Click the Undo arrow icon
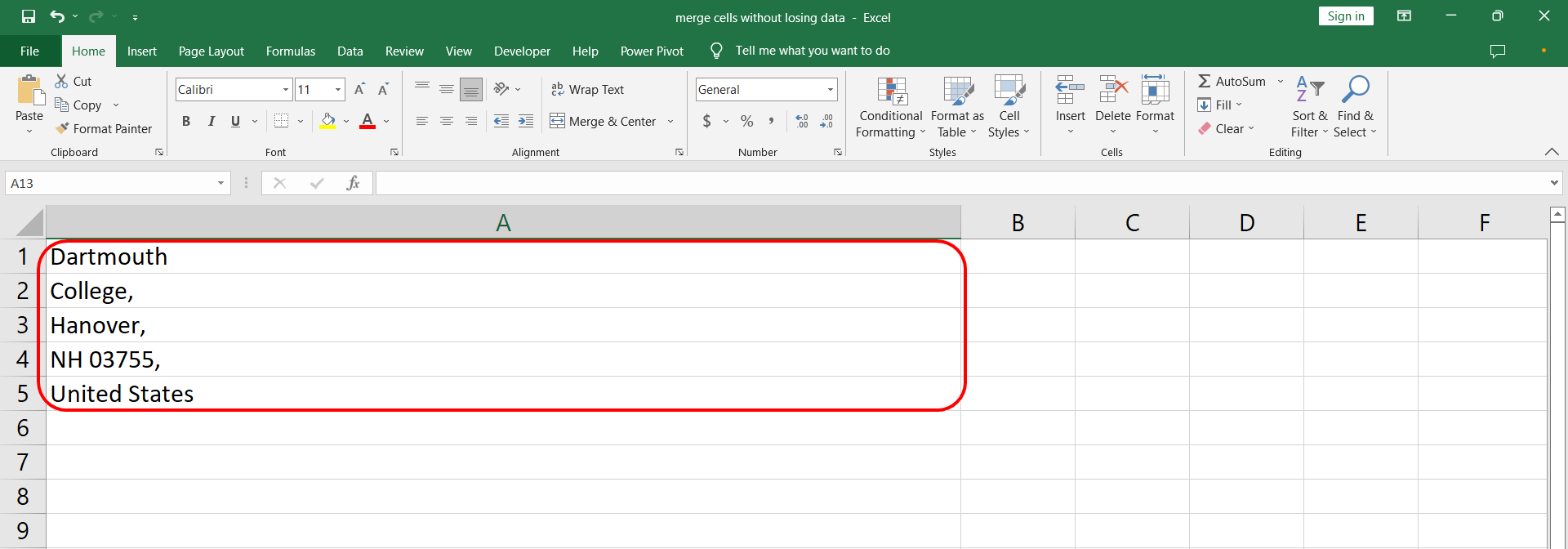Viewport: 1568px width, 549px height. tap(57, 16)
